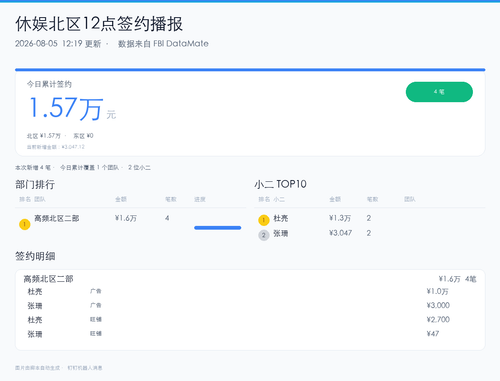Click the "签约明细" heading
Viewport: 500px width, 381px height.
[35, 256]
